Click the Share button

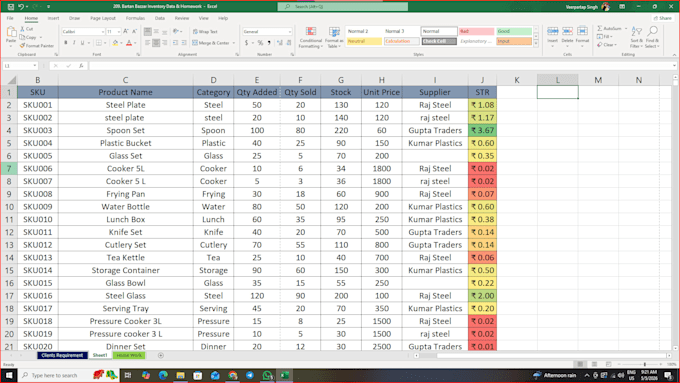(663, 18)
